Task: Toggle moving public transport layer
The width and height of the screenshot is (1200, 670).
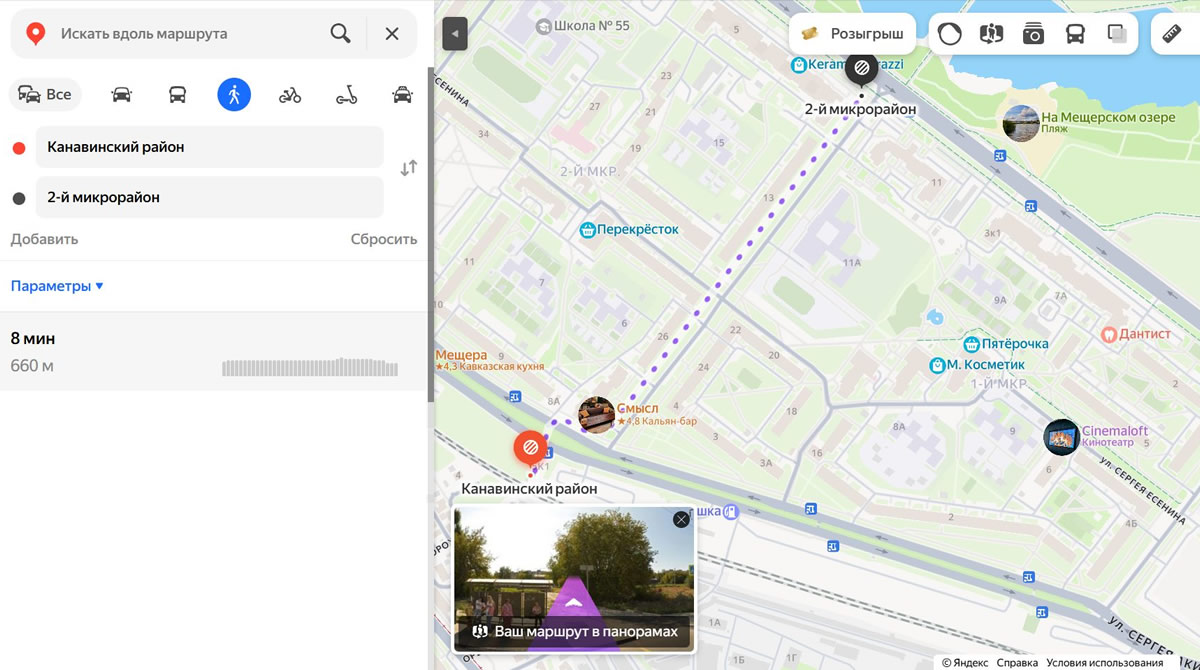Action: [x=1075, y=34]
